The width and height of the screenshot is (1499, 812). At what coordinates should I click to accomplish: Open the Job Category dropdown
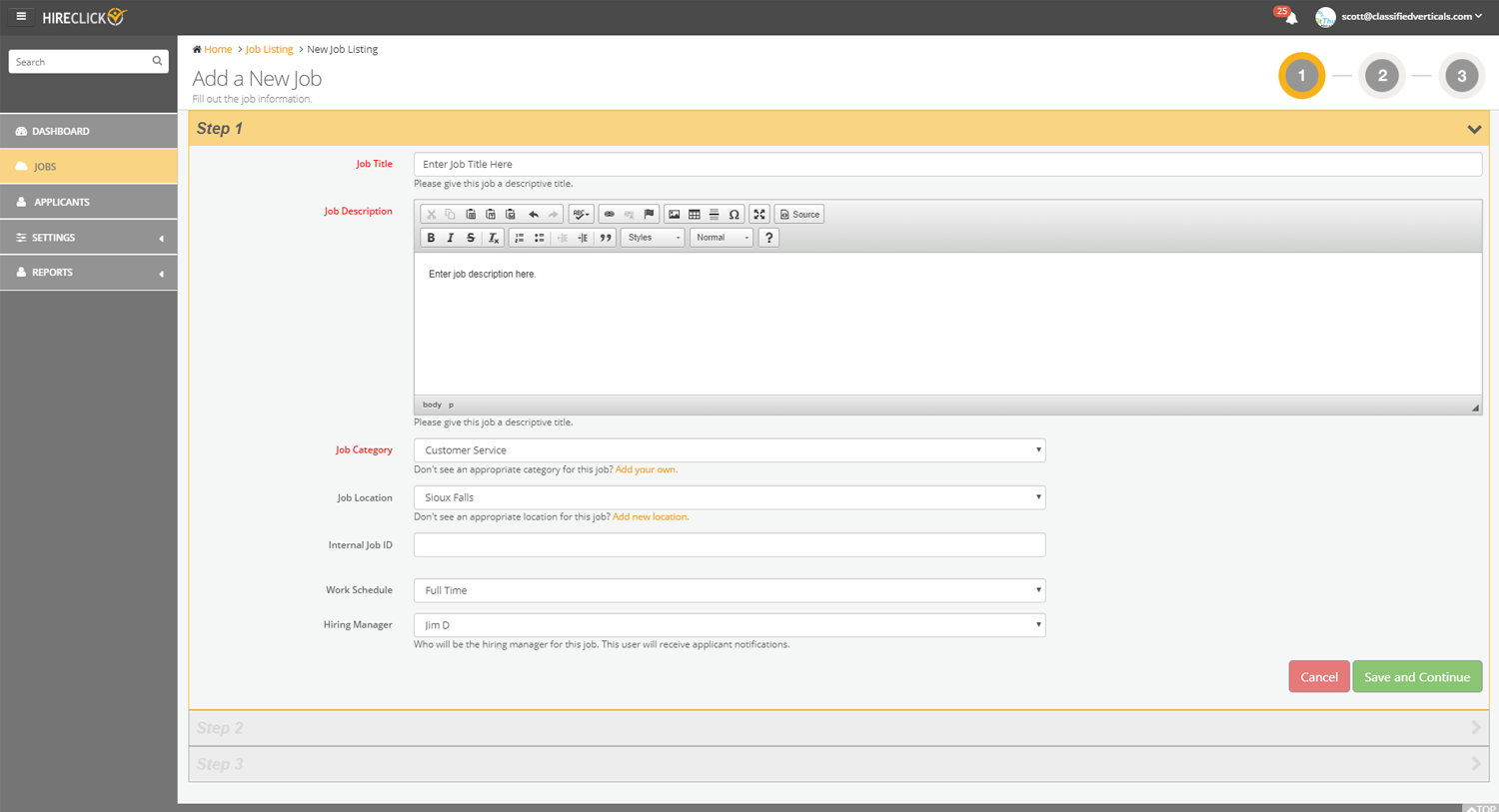[x=730, y=450]
